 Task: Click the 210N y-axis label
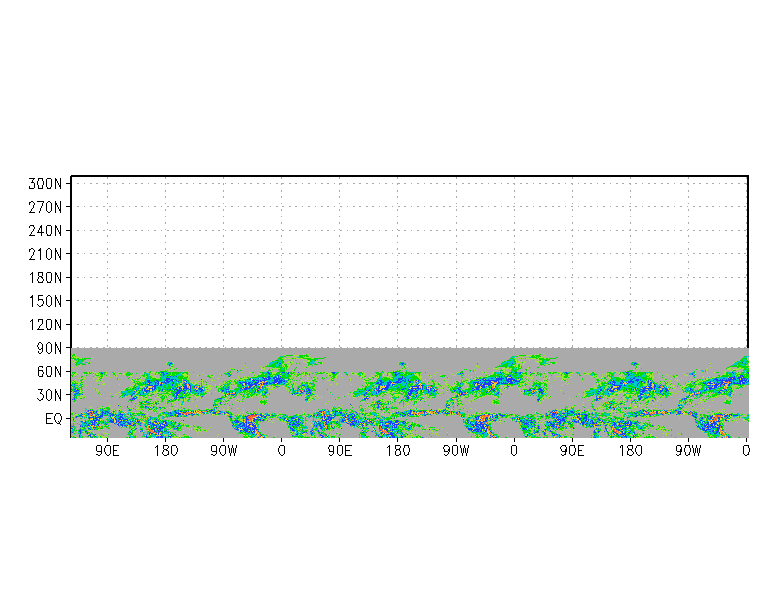45,254
